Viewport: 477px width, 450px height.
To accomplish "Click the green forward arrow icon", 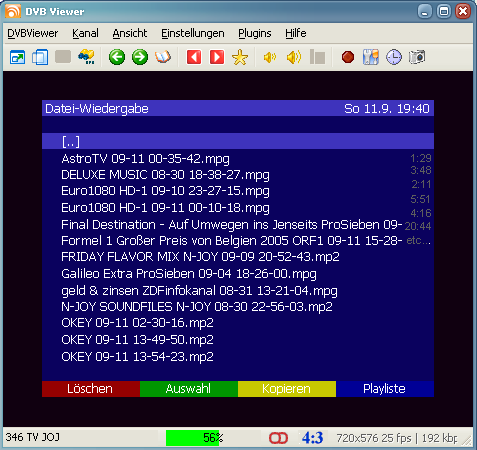I will (140, 57).
